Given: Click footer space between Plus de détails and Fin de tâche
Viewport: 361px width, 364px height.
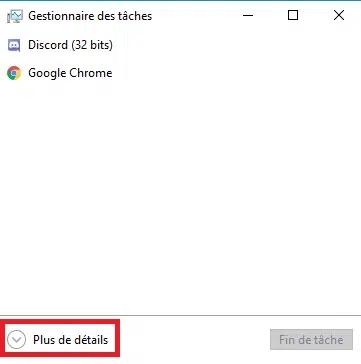Looking at the screenshot, I should (195, 340).
